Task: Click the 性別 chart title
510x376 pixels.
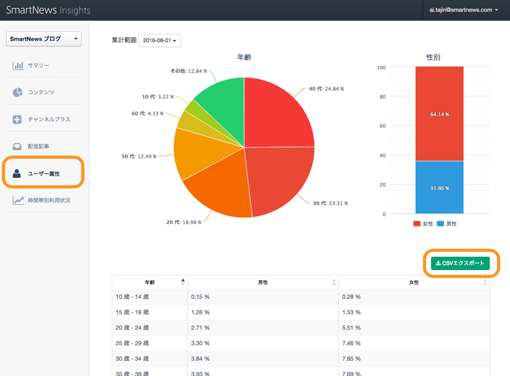Action: coord(433,57)
